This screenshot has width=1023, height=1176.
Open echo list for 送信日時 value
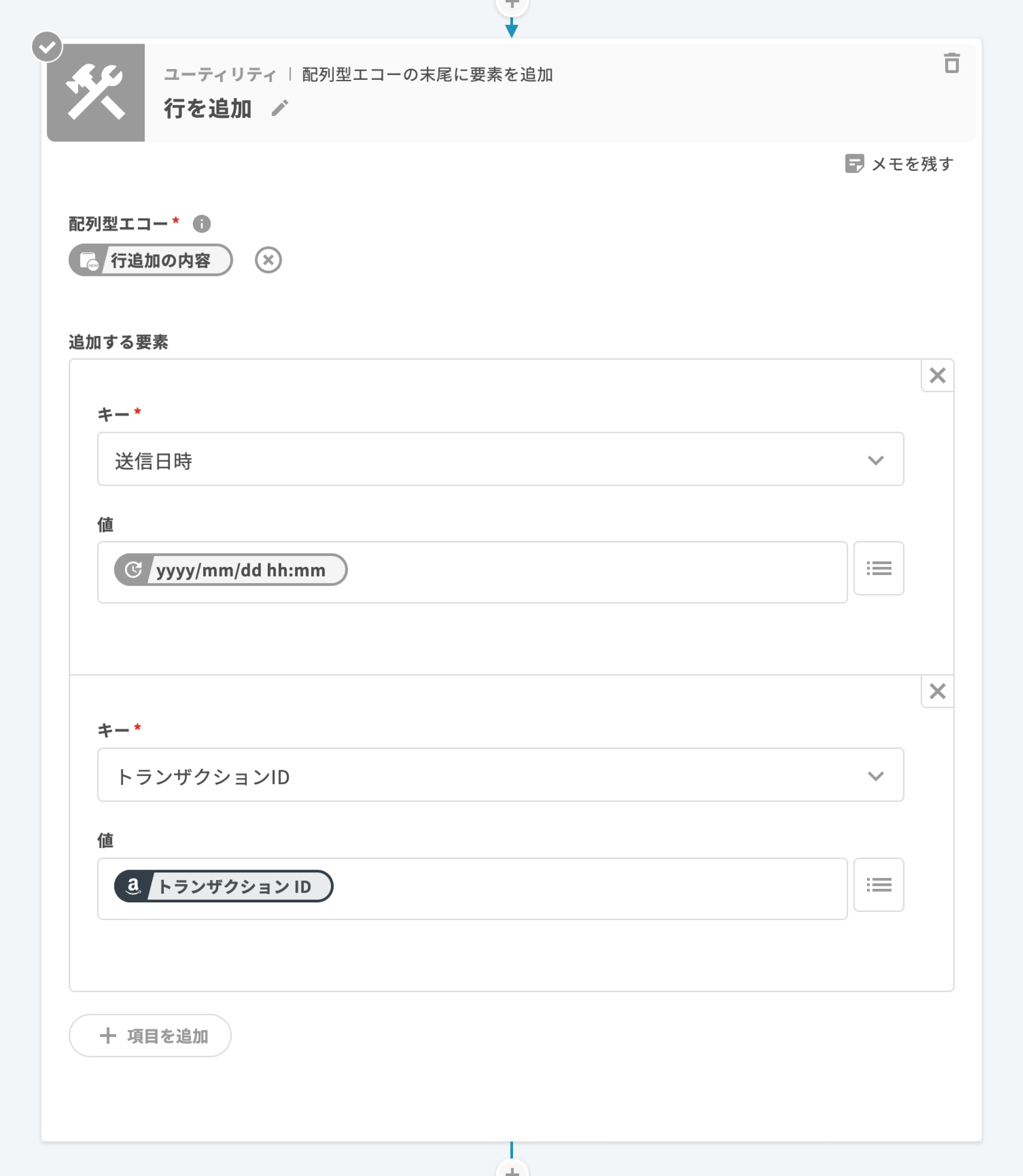click(879, 568)
